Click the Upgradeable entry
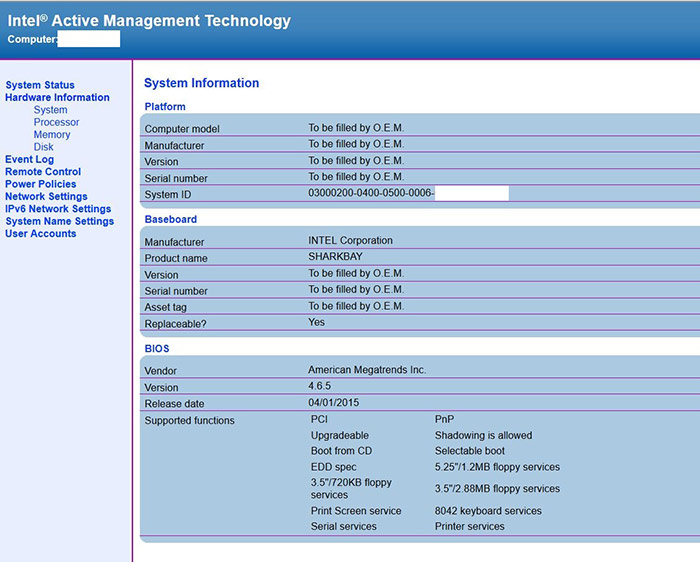 click(340, 435)
